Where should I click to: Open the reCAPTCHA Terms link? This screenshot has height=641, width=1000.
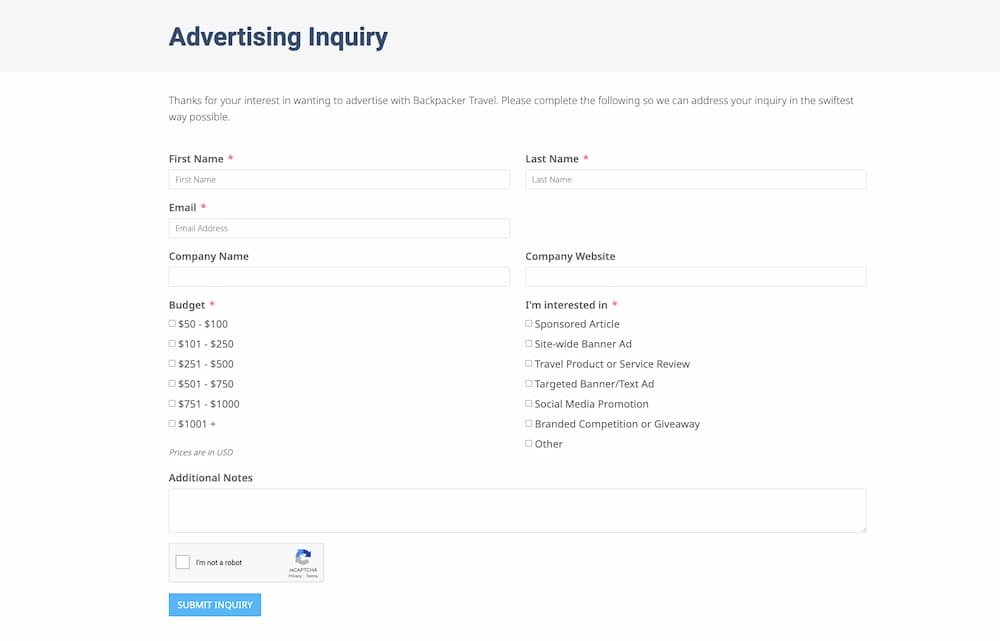(312, 576)
